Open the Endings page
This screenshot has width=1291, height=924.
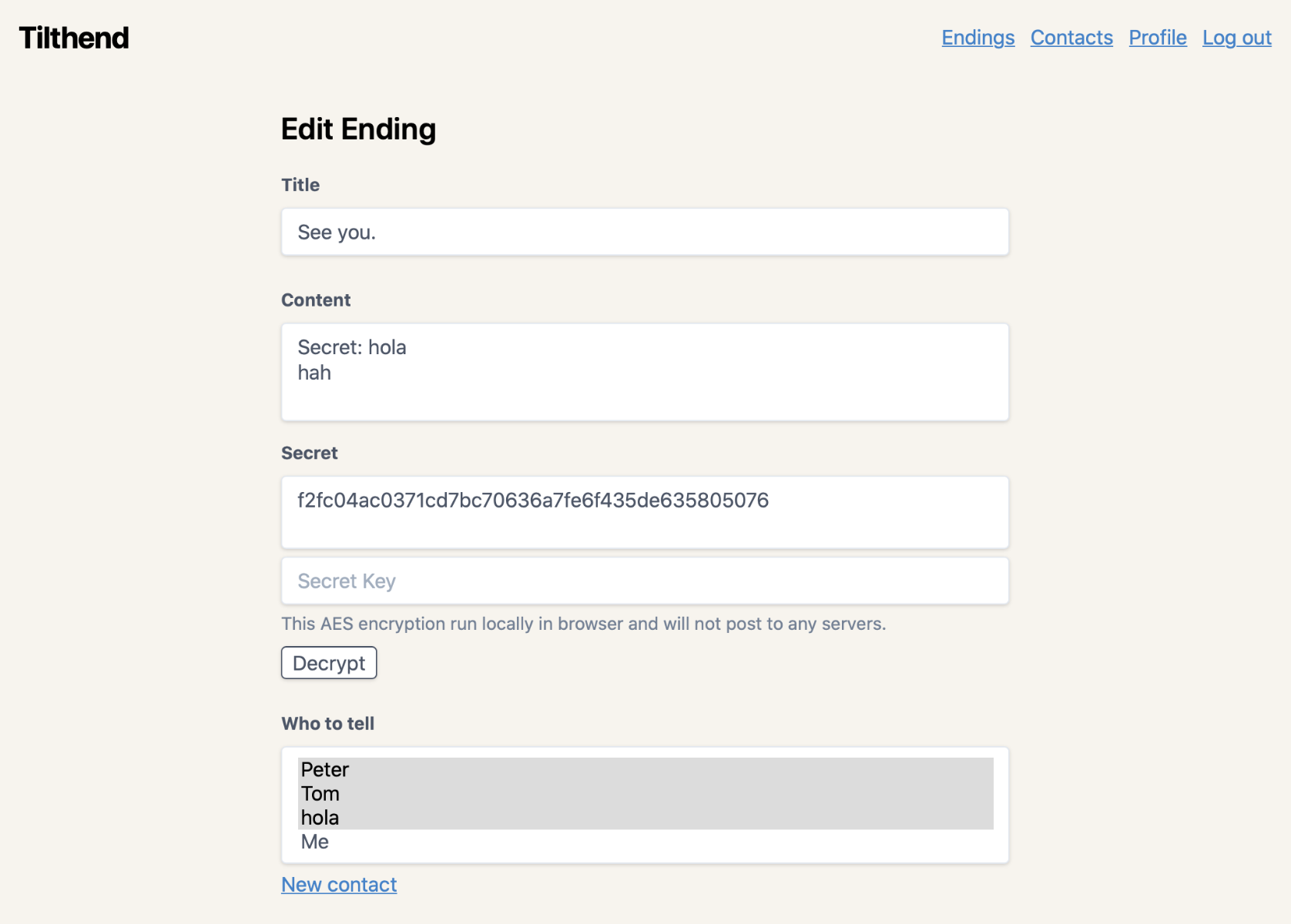point(977,38)
